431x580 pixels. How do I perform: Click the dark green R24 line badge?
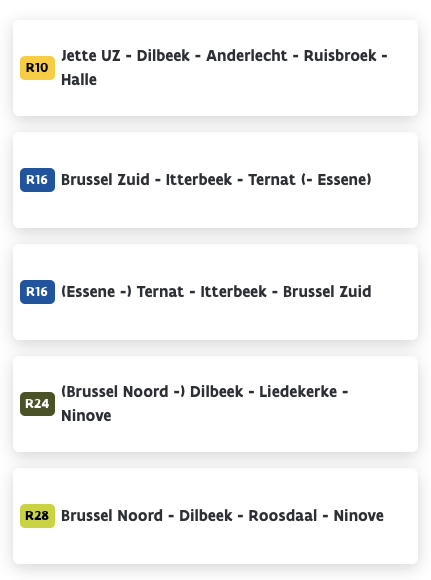(37, 404)
